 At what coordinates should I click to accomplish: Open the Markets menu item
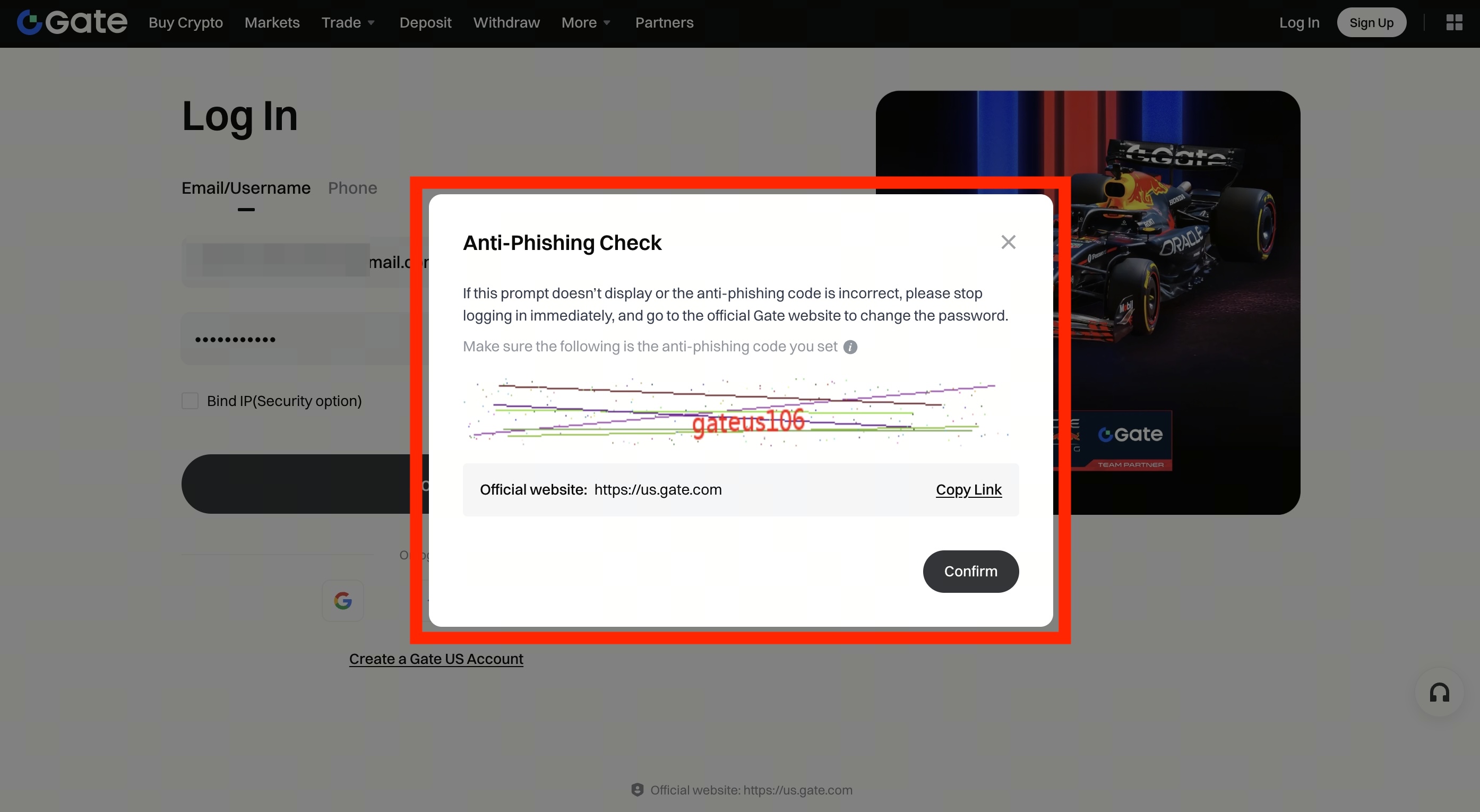(x=272, y=22)
